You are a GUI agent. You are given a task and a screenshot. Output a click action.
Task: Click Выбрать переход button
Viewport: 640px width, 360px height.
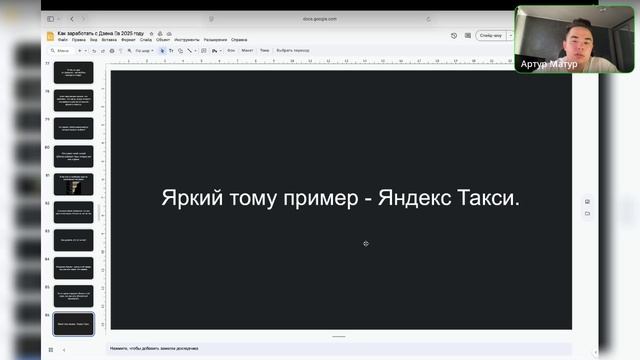pos(293,51)
